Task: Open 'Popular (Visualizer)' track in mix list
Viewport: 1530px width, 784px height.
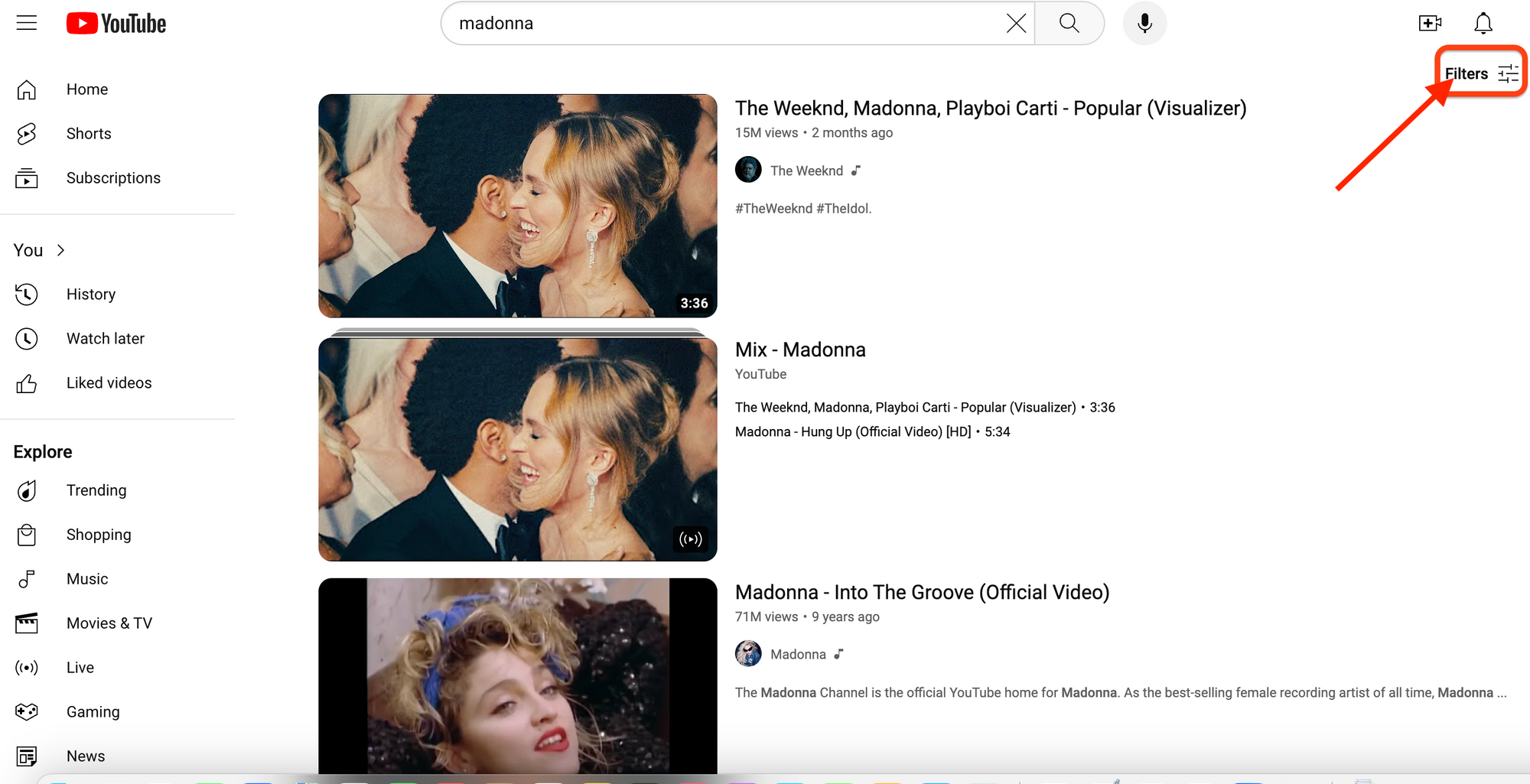Action: [925, 407]
